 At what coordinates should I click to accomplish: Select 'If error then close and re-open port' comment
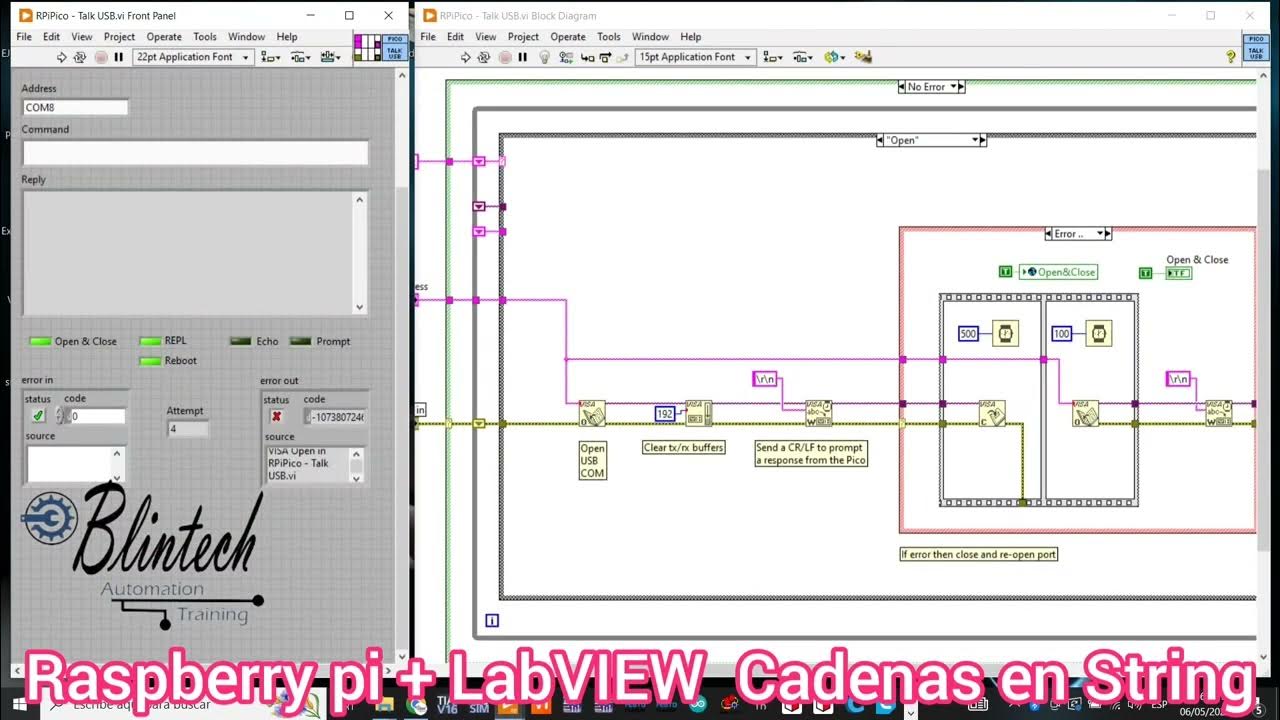[x=978, y=554]
